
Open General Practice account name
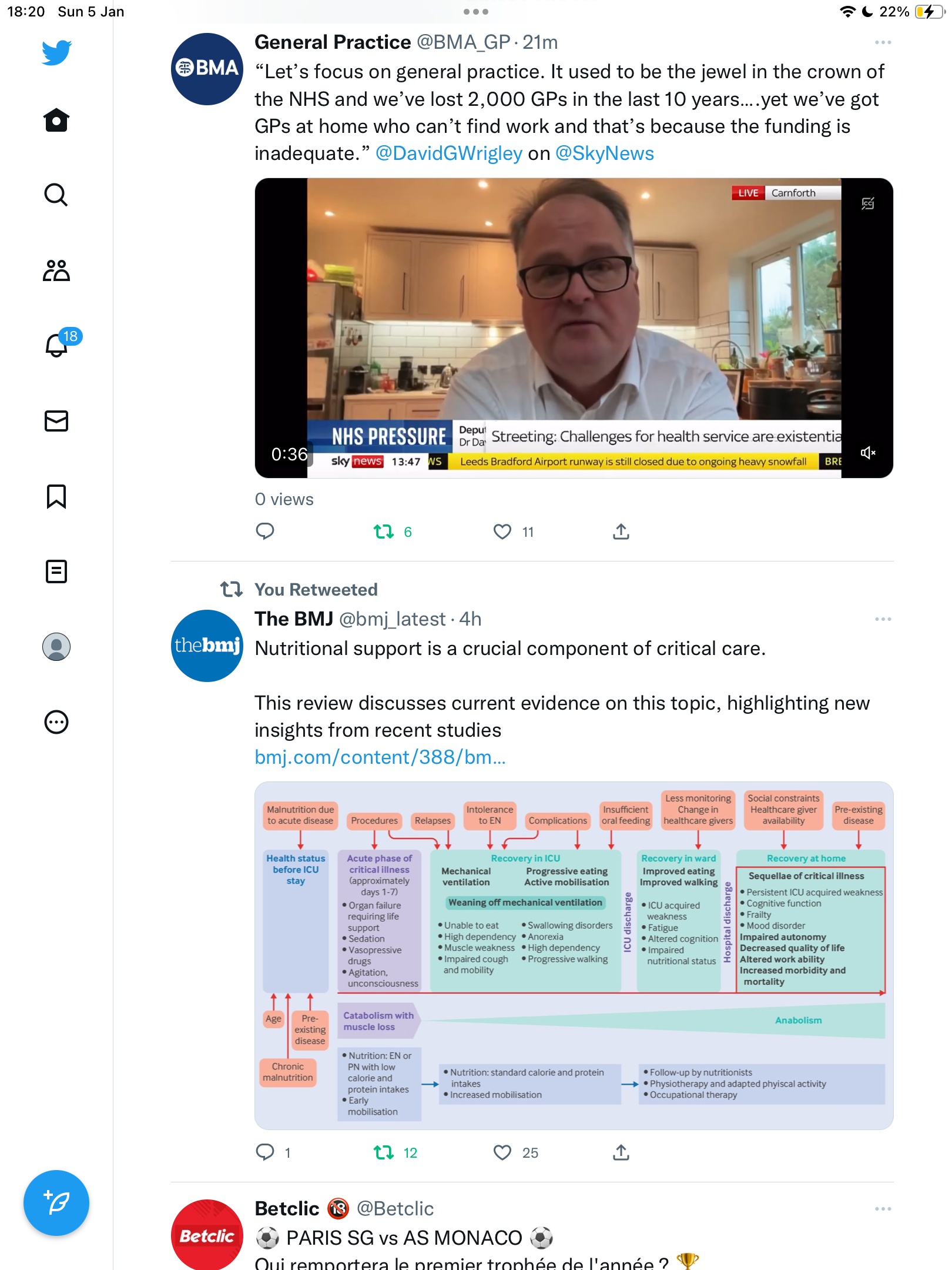pos(333,42)
